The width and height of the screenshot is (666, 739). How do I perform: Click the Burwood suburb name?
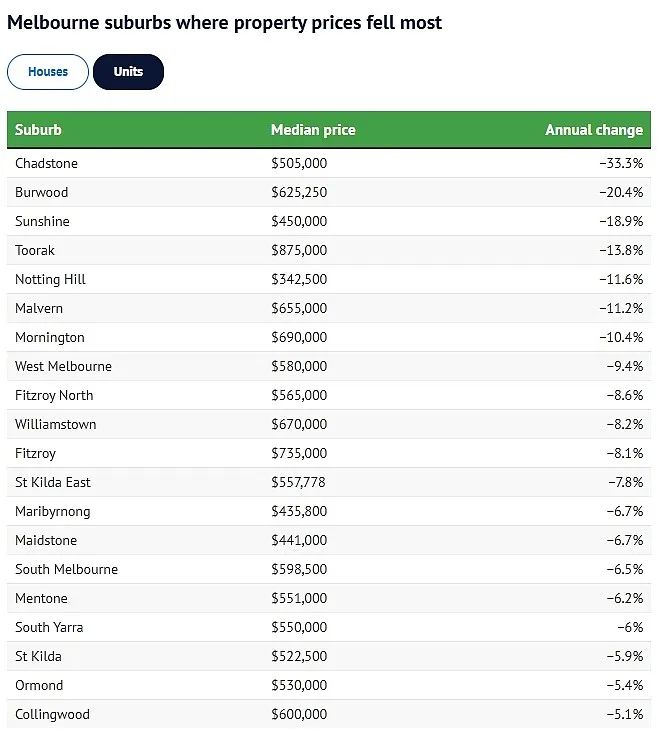[41, 192]
